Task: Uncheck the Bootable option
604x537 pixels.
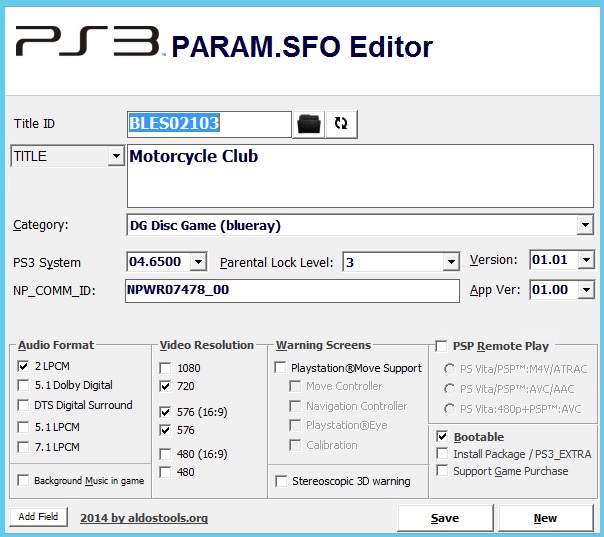Action: 442,436
